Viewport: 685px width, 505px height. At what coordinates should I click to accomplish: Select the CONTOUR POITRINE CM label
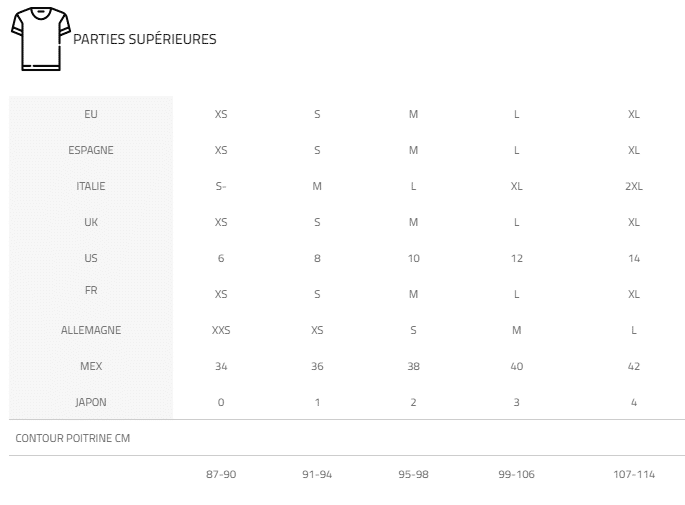point(73,438)
